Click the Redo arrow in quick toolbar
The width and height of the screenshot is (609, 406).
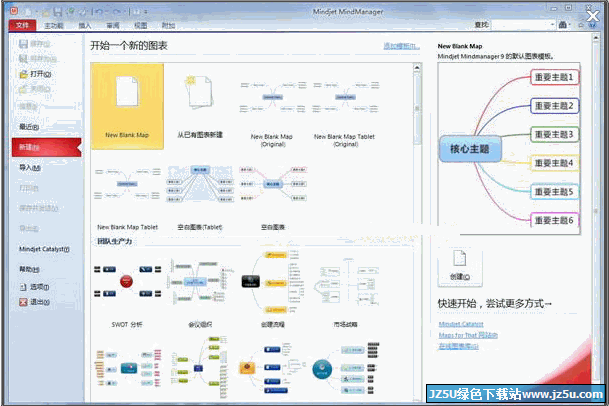[118, 12]
